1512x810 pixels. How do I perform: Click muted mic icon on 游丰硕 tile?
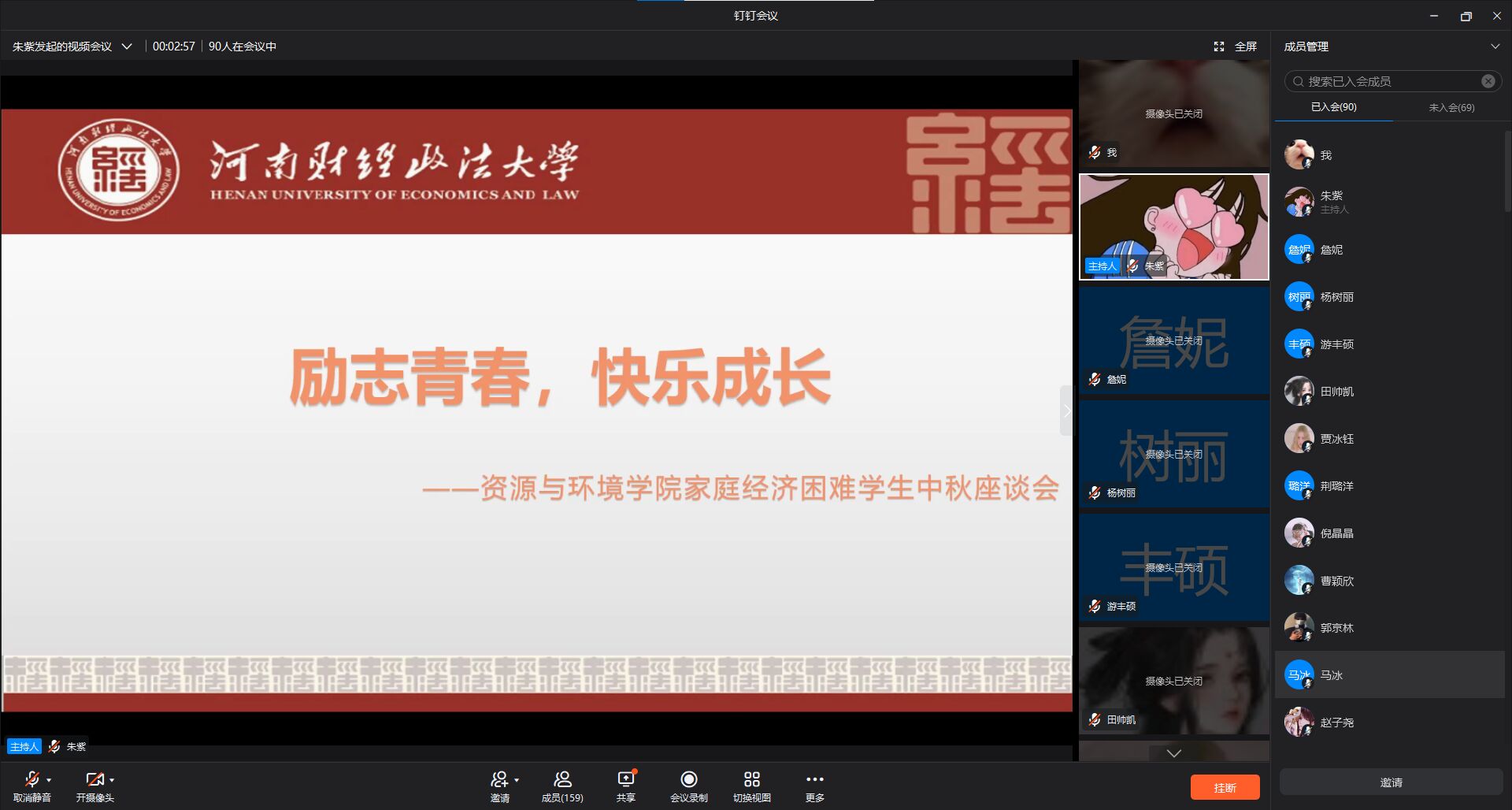pos(1095,606)
